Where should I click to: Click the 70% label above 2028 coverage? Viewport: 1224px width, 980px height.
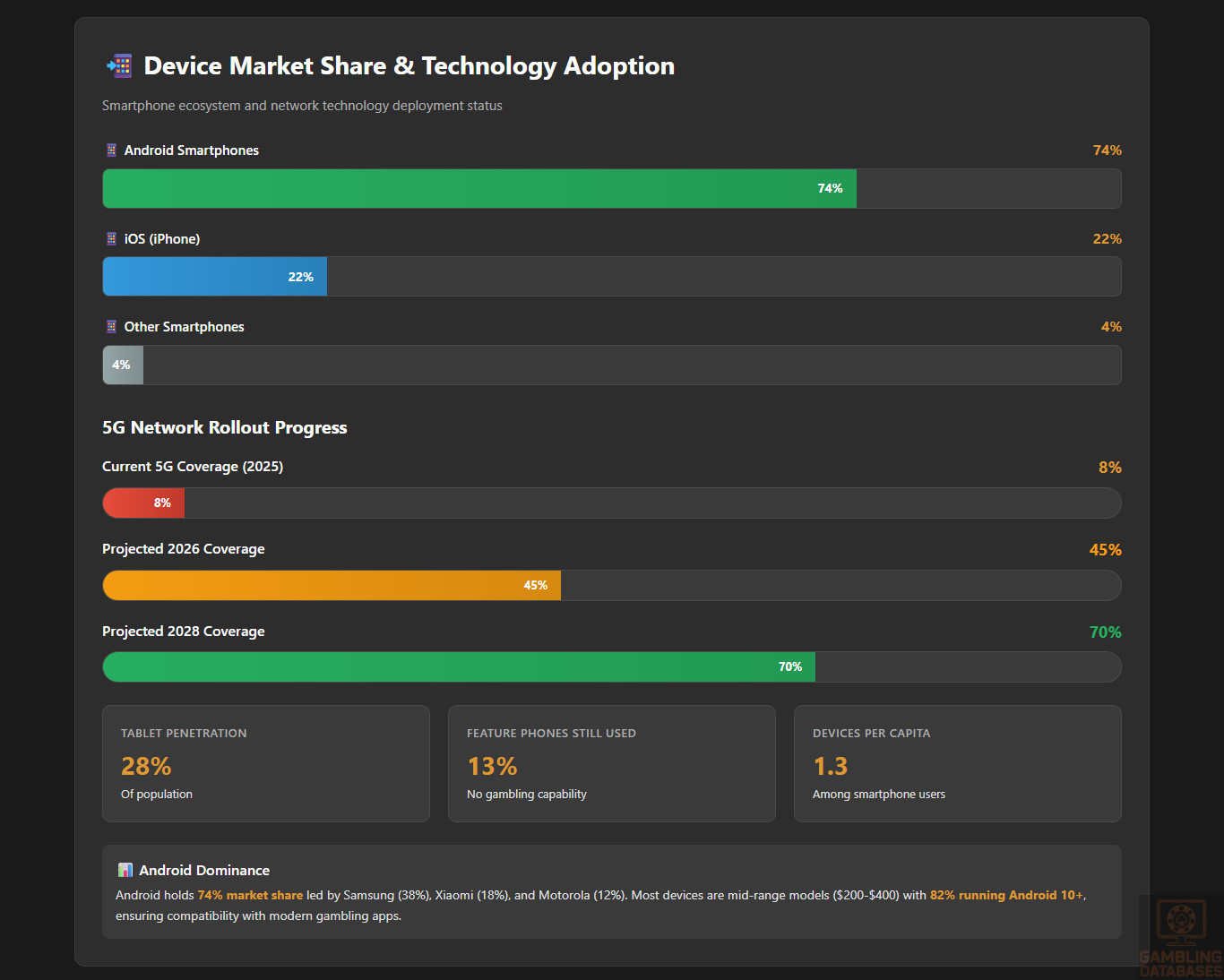(1105, 632)
